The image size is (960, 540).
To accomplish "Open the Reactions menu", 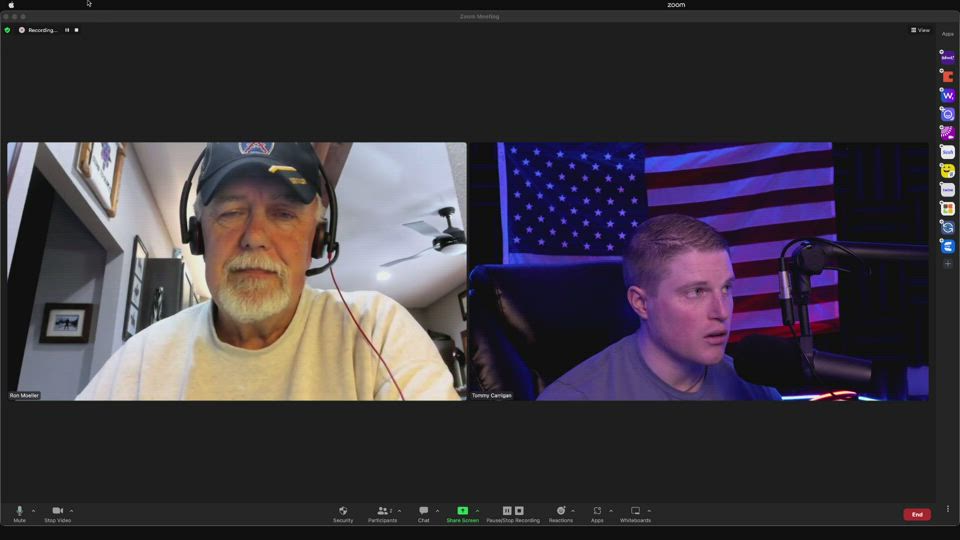I will 561,512.
